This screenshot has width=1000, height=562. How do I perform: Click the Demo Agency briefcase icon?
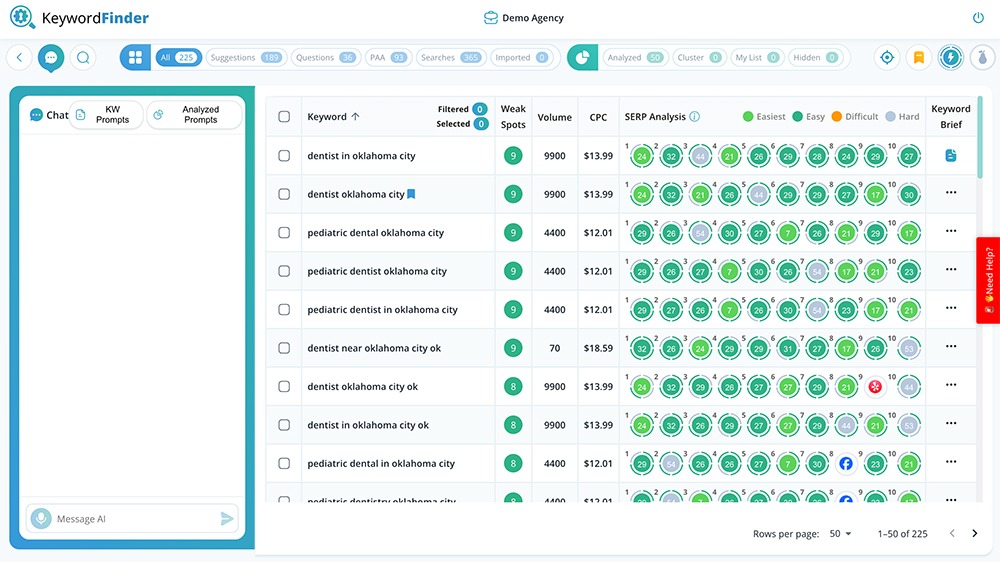coord(490,18)
